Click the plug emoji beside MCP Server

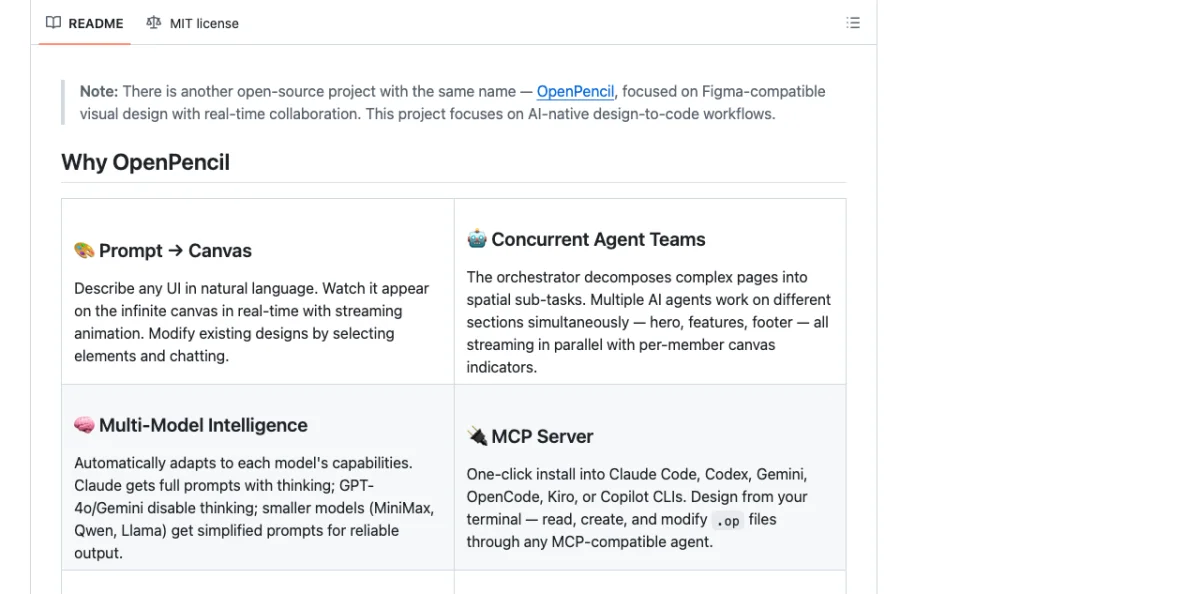click(x=477, y=436)
